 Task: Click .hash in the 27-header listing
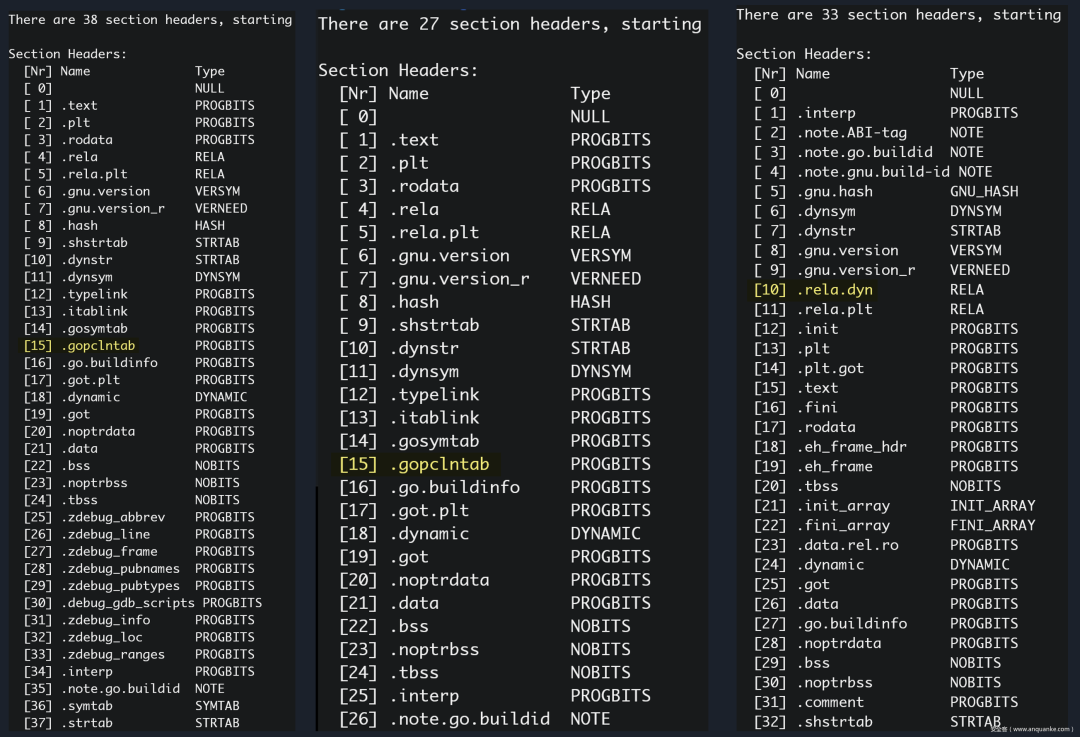pos(415,302)
